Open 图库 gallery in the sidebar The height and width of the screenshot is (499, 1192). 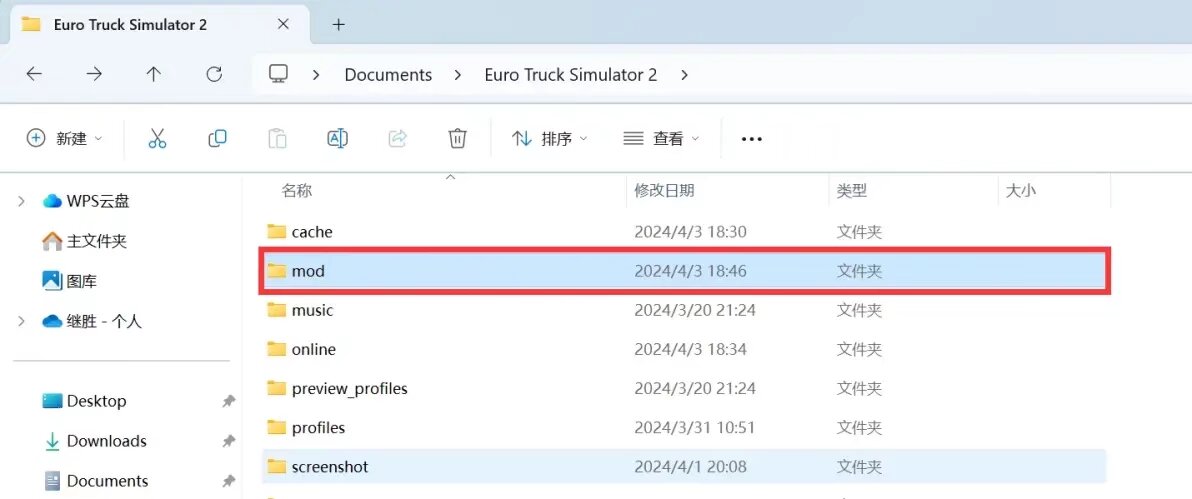(x=69, y=281)
